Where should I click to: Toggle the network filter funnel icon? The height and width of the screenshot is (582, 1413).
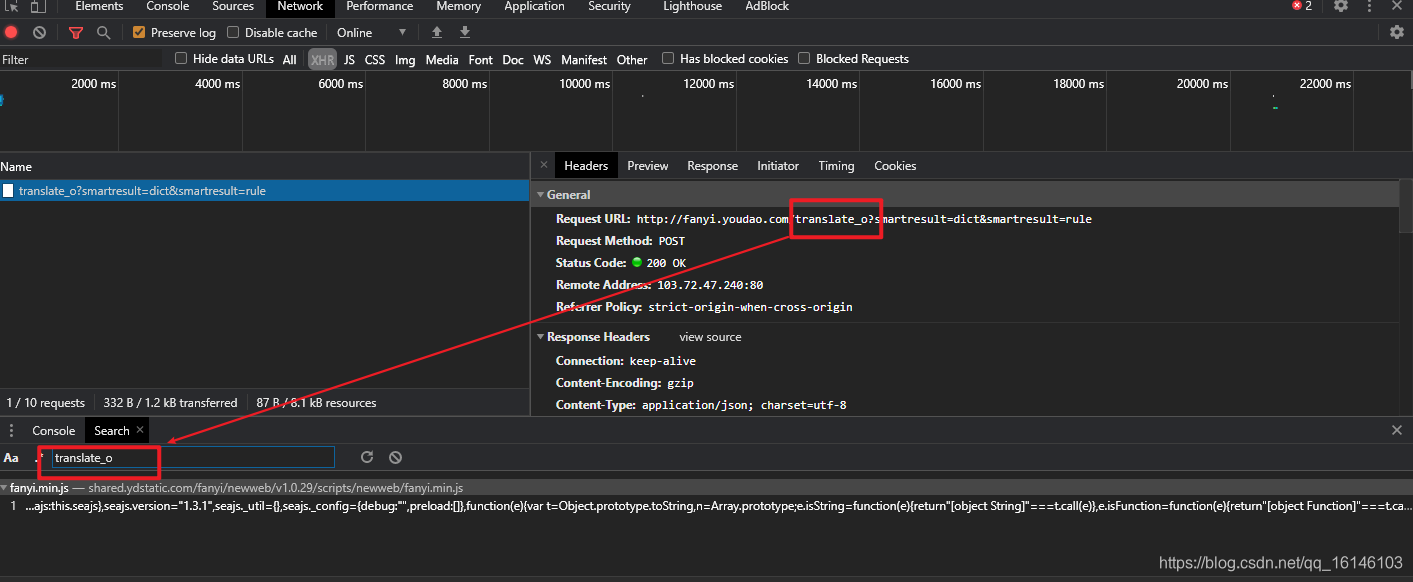point(76,32)
